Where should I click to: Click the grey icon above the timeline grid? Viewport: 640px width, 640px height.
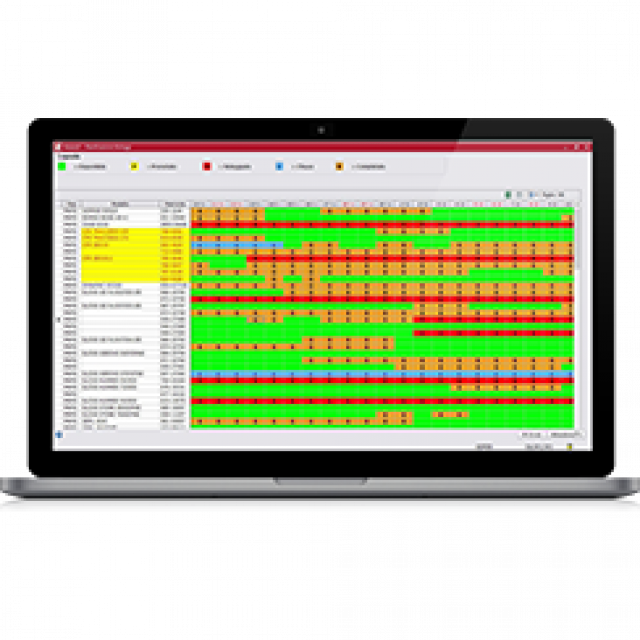coord(521,194)
